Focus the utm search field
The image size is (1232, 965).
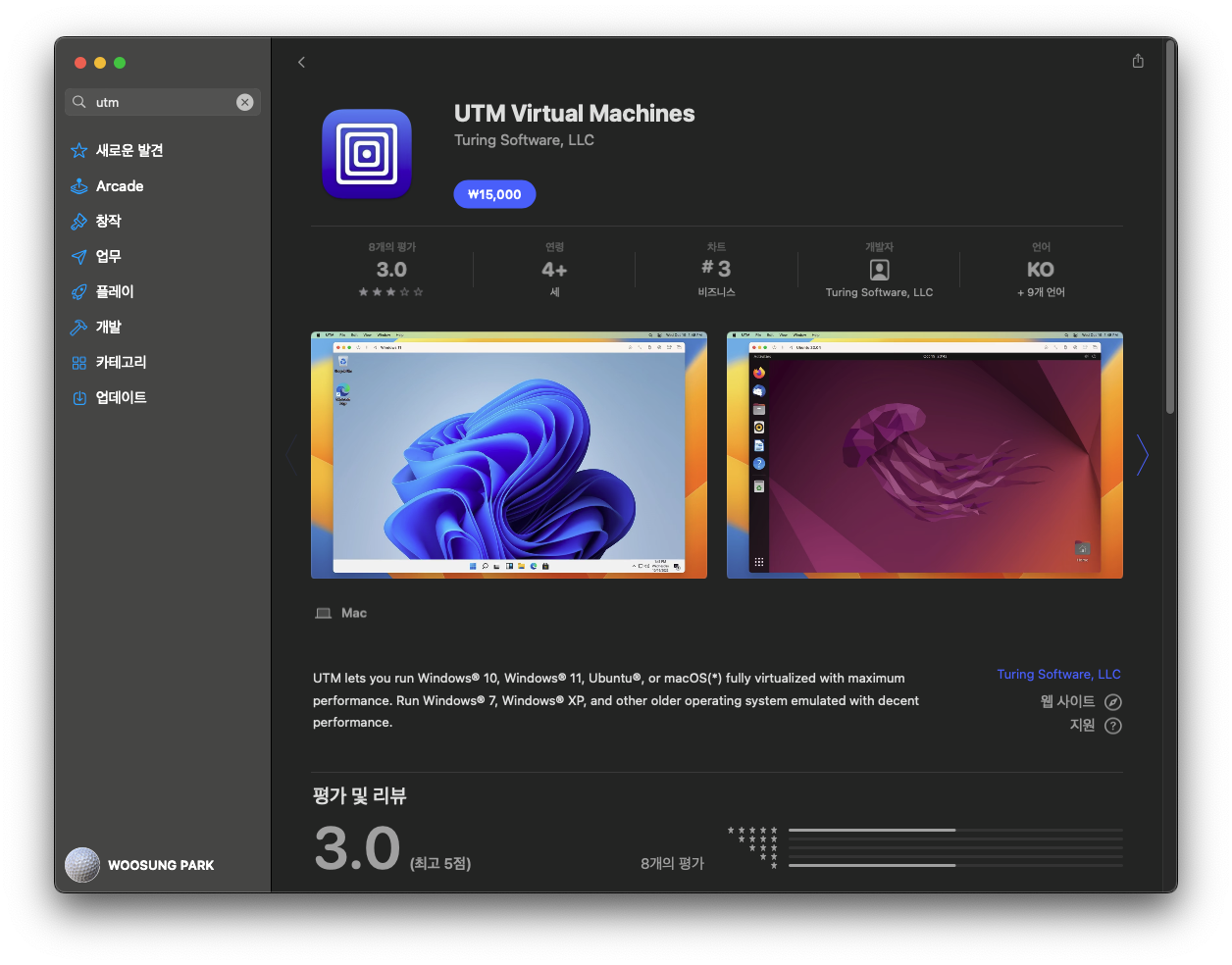163,102
